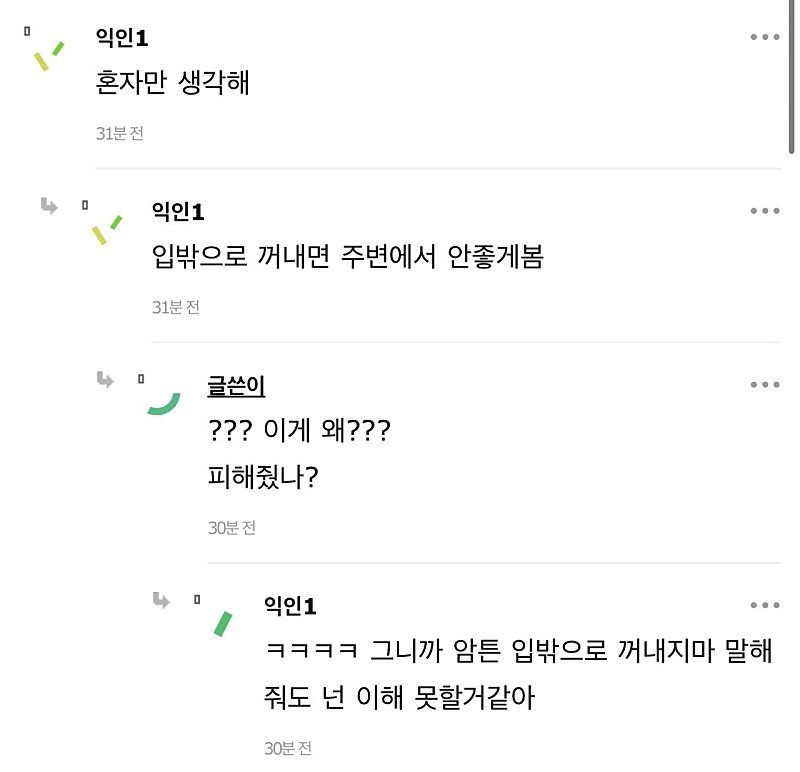Click the comment text '??? 이게 왜???'
Screen dimensions: 800x772
(x=299, y=430)
